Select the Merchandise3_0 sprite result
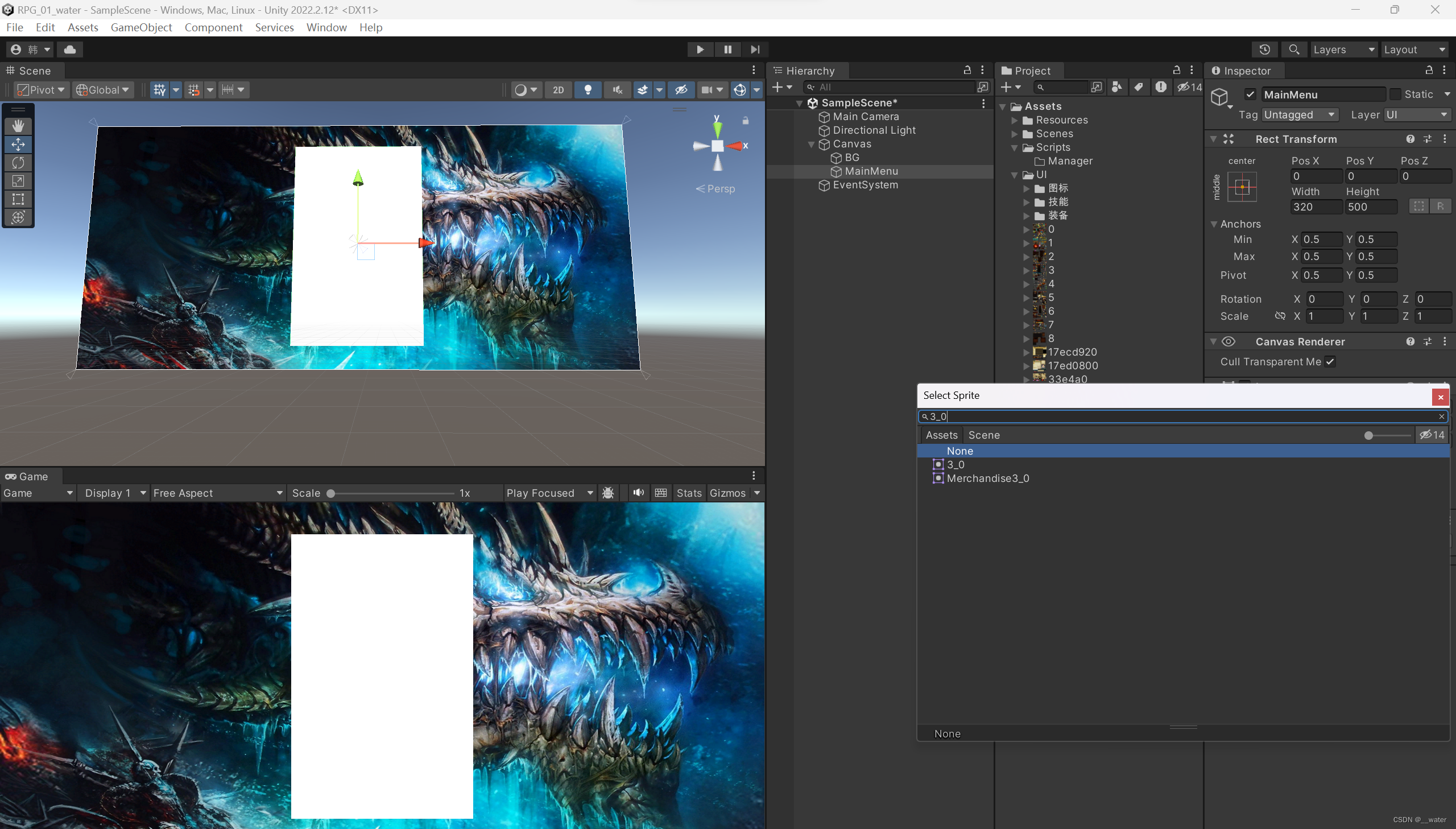Image resolution: width=1456 pixels, height=829 pixels. point(1182,479)
